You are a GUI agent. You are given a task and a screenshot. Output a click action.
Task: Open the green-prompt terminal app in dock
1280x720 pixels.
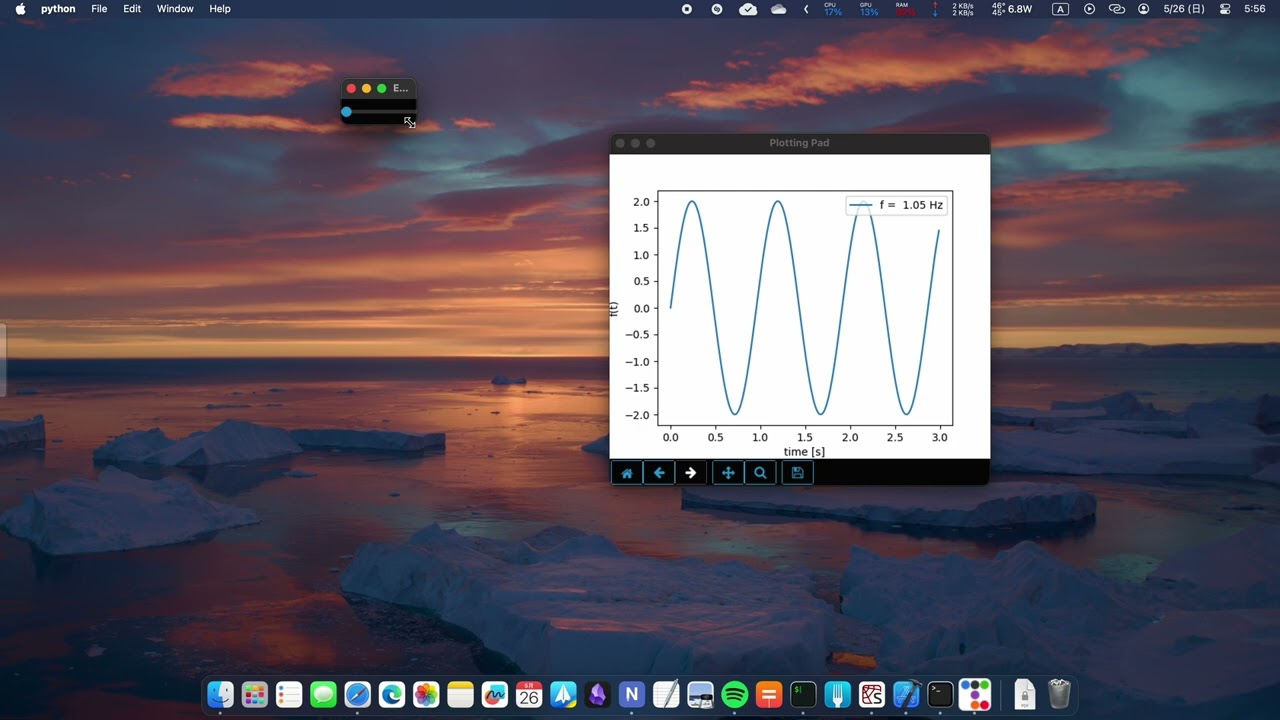[803, 694]
